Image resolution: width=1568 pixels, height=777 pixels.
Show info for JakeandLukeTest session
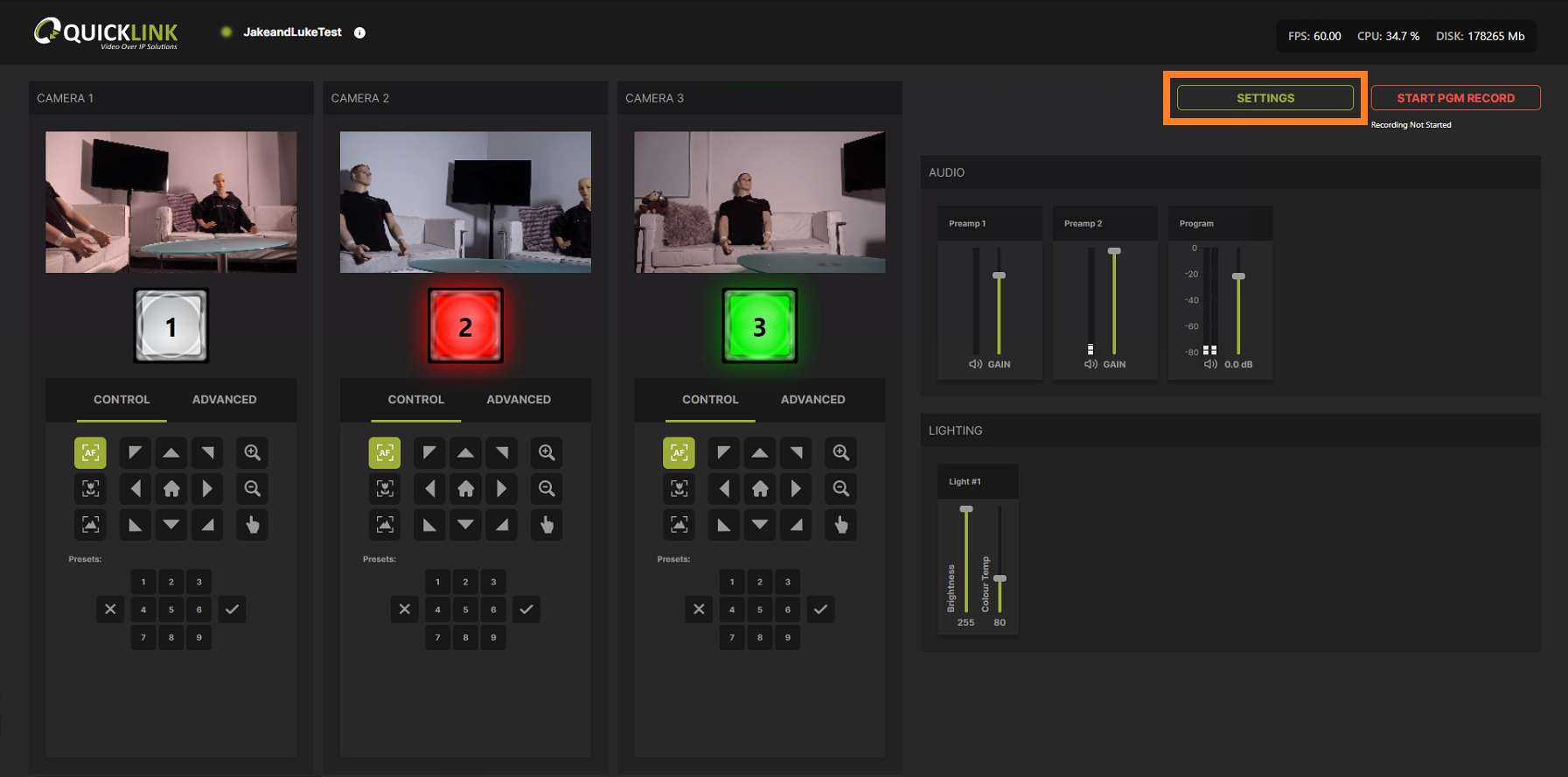coord(359,32)
